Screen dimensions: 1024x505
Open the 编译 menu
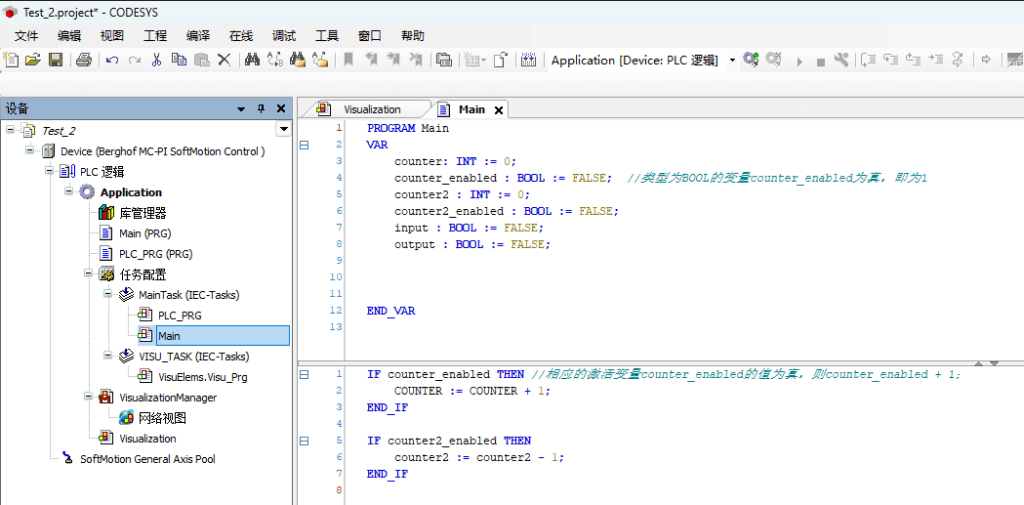[x=198, y=35]
